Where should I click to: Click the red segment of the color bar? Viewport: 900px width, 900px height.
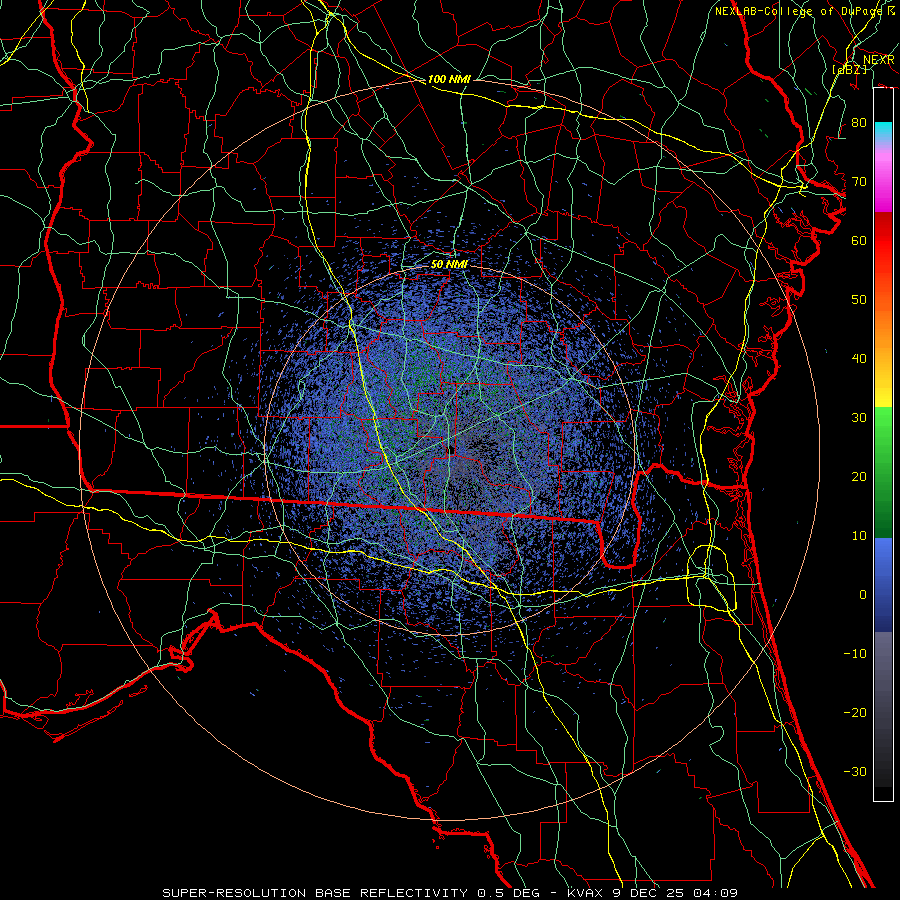click(883, 241)
